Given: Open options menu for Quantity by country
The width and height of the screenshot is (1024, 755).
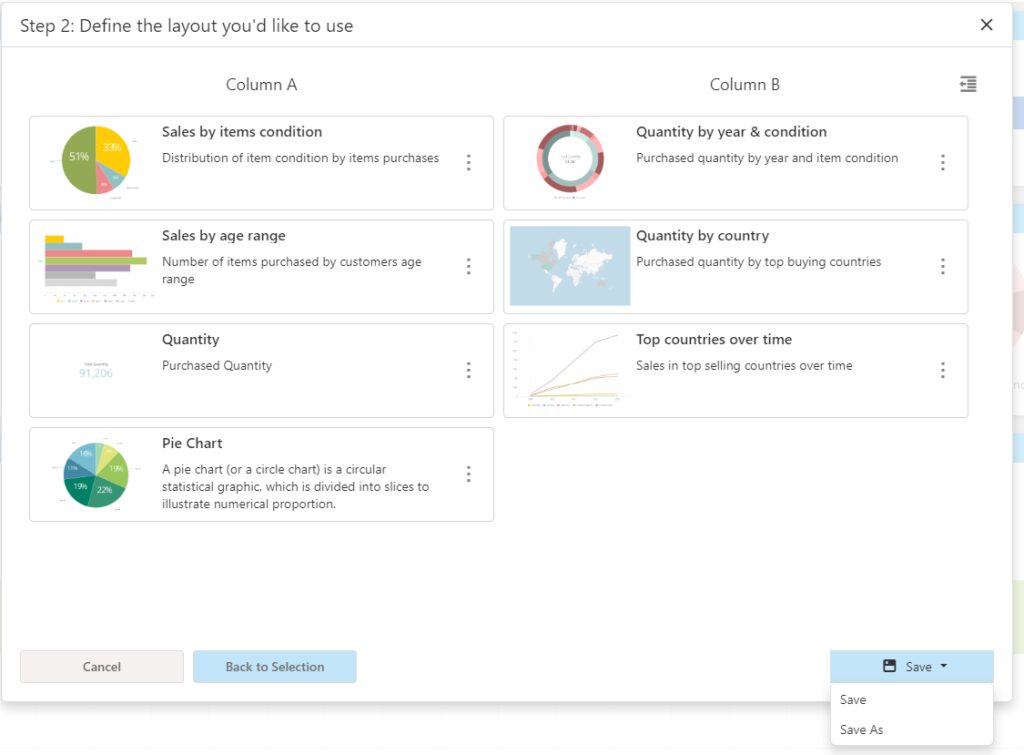Looking at the screenshot, I should pyautogui.click(x=943, y=266).
